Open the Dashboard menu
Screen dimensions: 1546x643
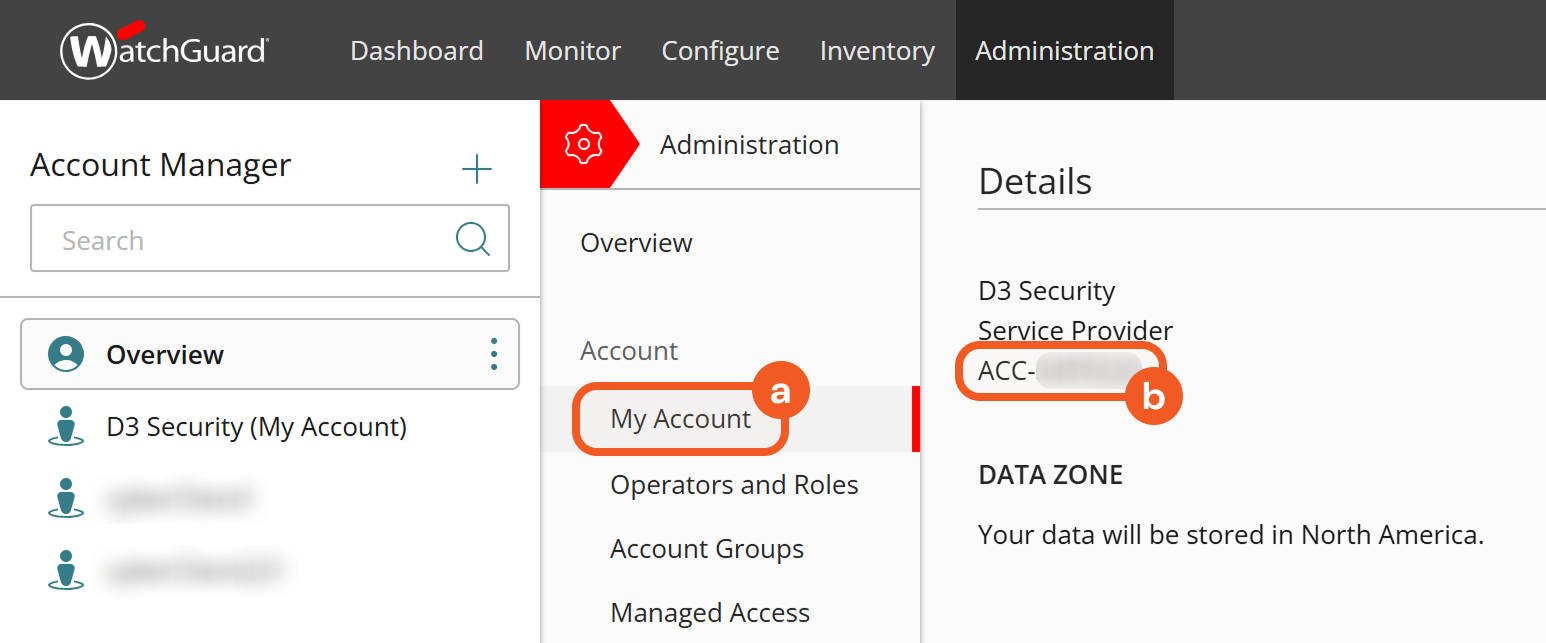coord(417,51)
